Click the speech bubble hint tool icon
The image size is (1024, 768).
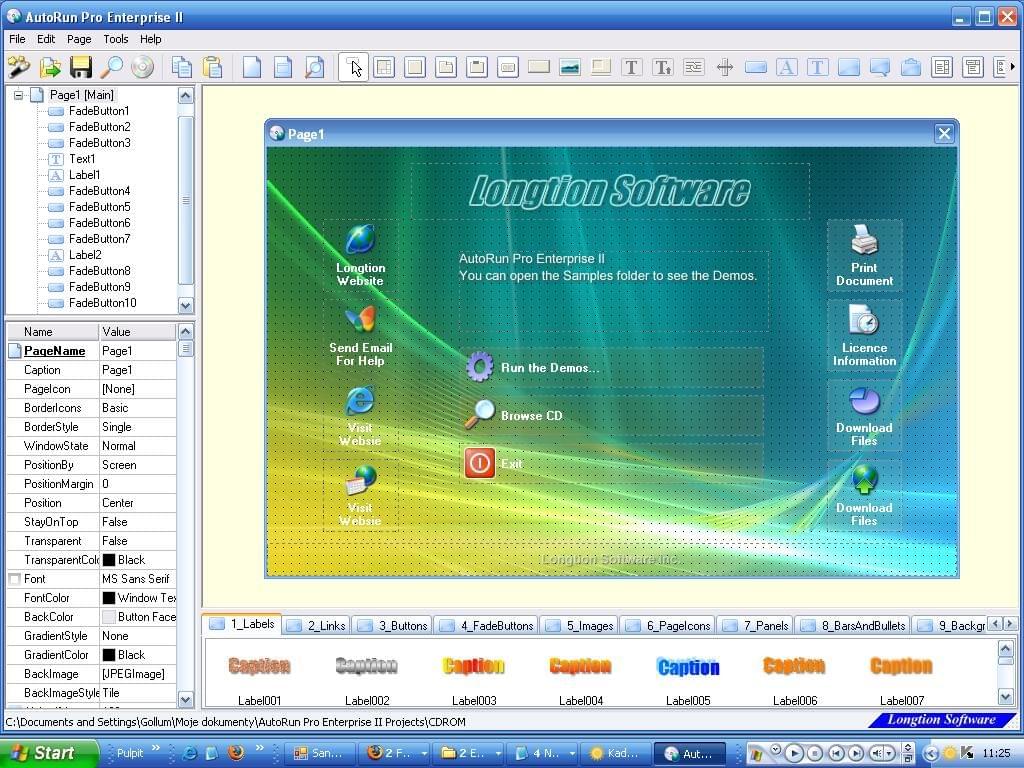coord(880,67)
